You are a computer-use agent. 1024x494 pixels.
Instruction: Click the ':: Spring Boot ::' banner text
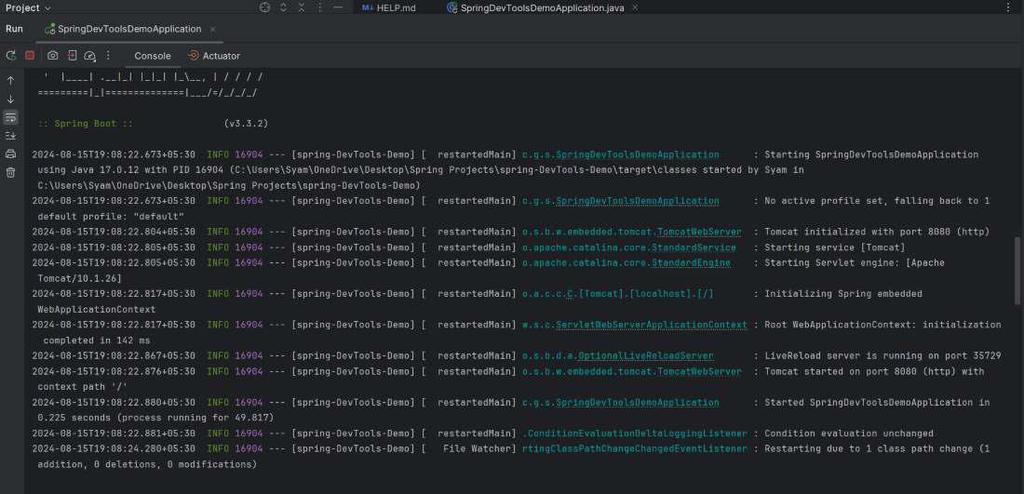[85, 124]
